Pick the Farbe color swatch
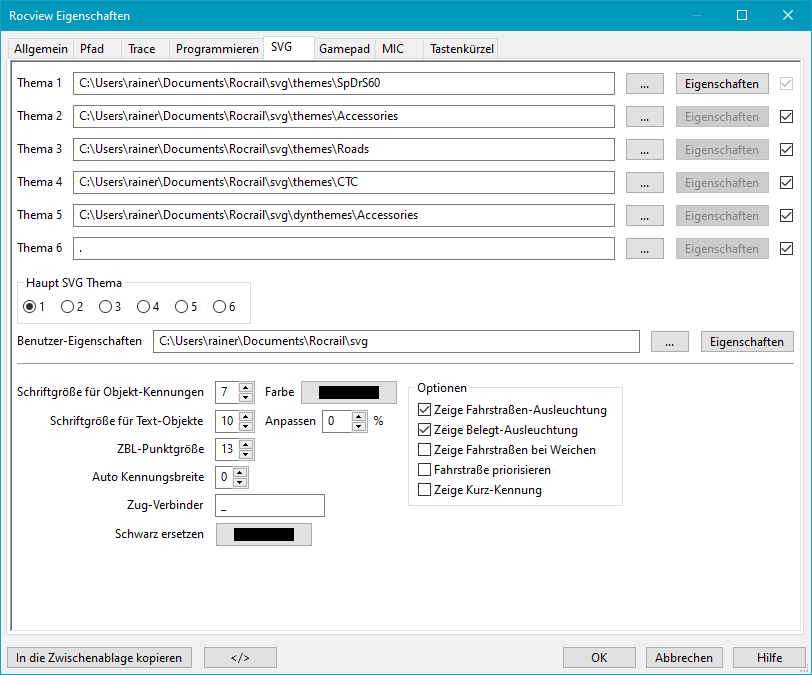This screenshot has height=675, width=812. click(x=349, y=393)
